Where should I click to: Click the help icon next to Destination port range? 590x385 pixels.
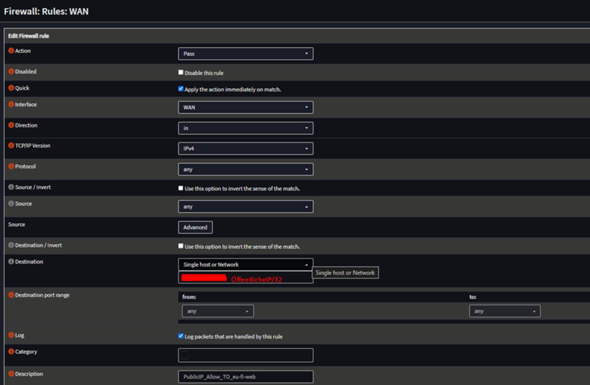11,295
